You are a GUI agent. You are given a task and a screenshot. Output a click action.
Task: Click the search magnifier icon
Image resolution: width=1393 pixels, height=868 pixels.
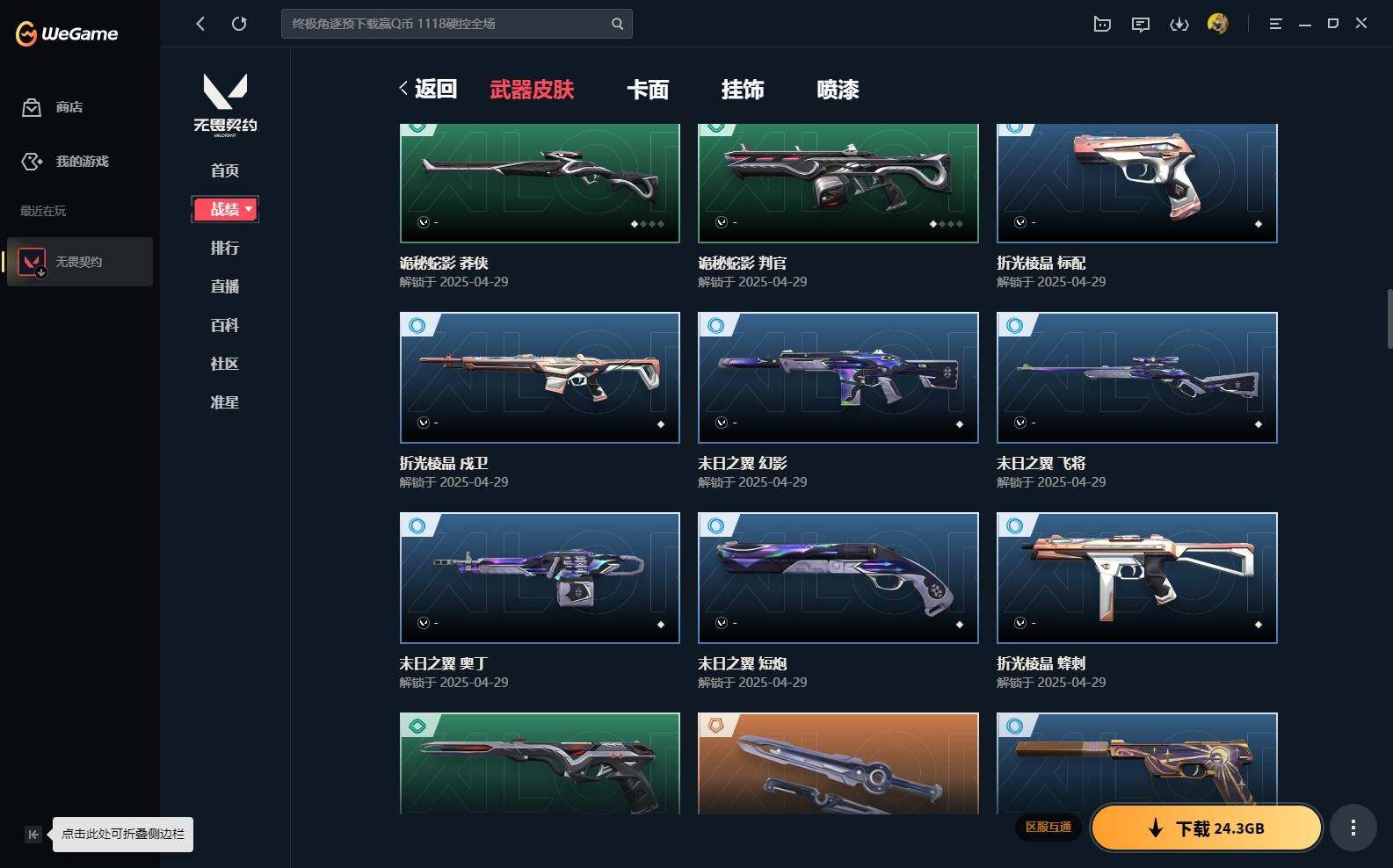pyautogui.click(x=617, y=24)
